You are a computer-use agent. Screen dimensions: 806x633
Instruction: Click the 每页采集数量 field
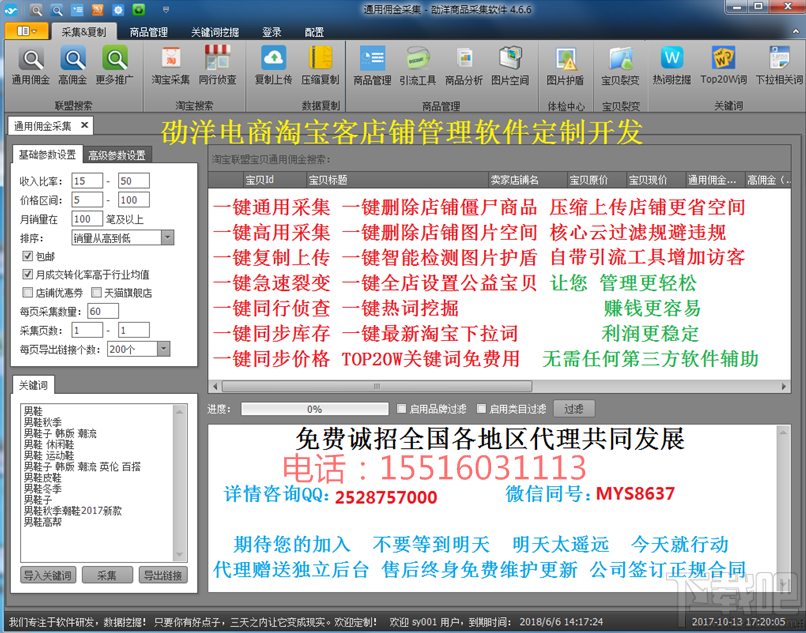point(103,312)
